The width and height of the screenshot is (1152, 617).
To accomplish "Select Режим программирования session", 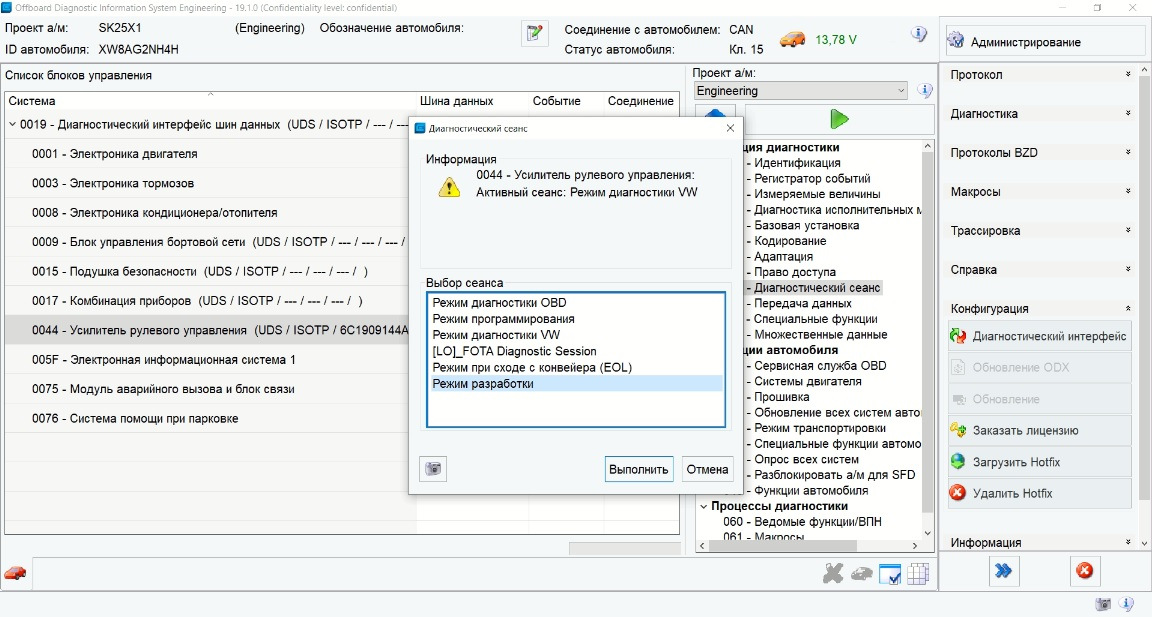I will pos(575,319).
